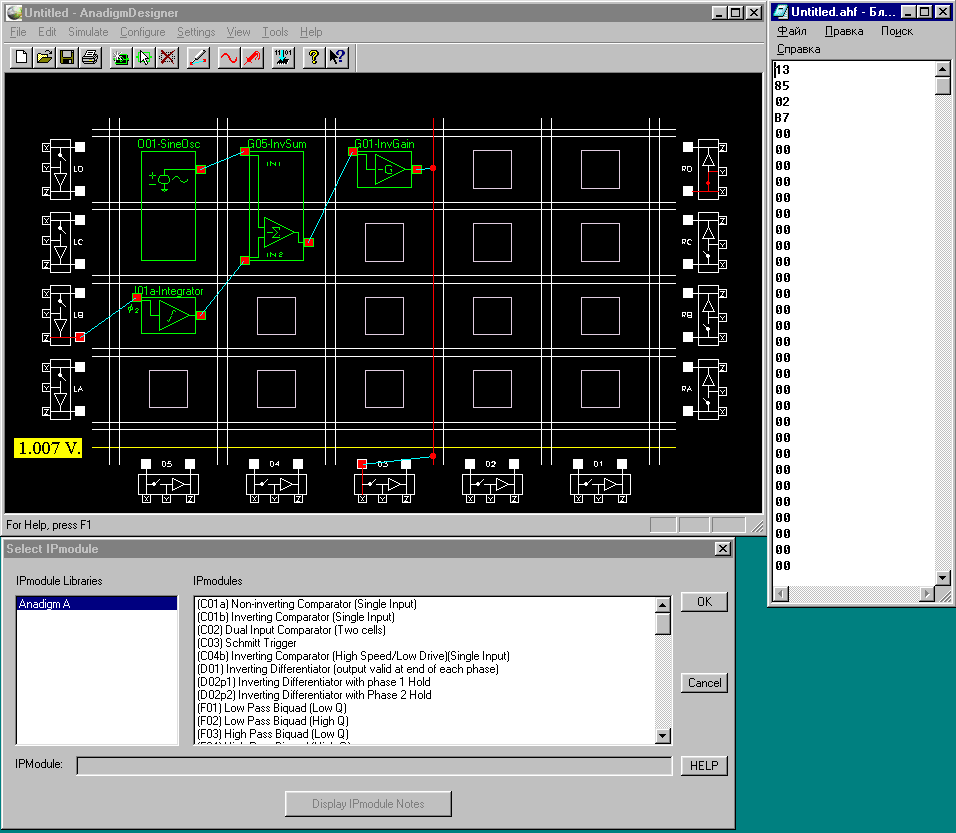Open the Simulate menu

[x=88, y=32]
